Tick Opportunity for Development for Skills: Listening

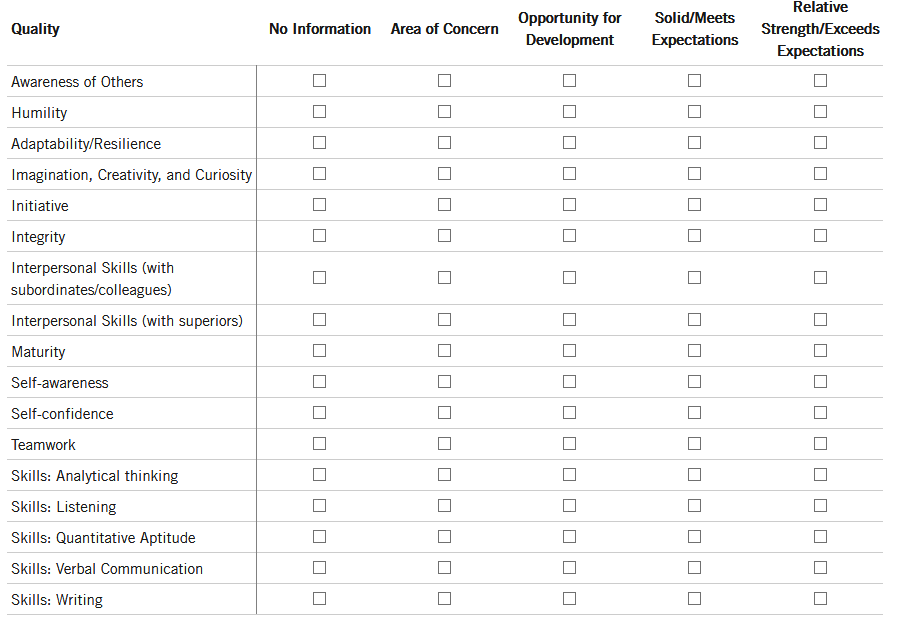569,506
